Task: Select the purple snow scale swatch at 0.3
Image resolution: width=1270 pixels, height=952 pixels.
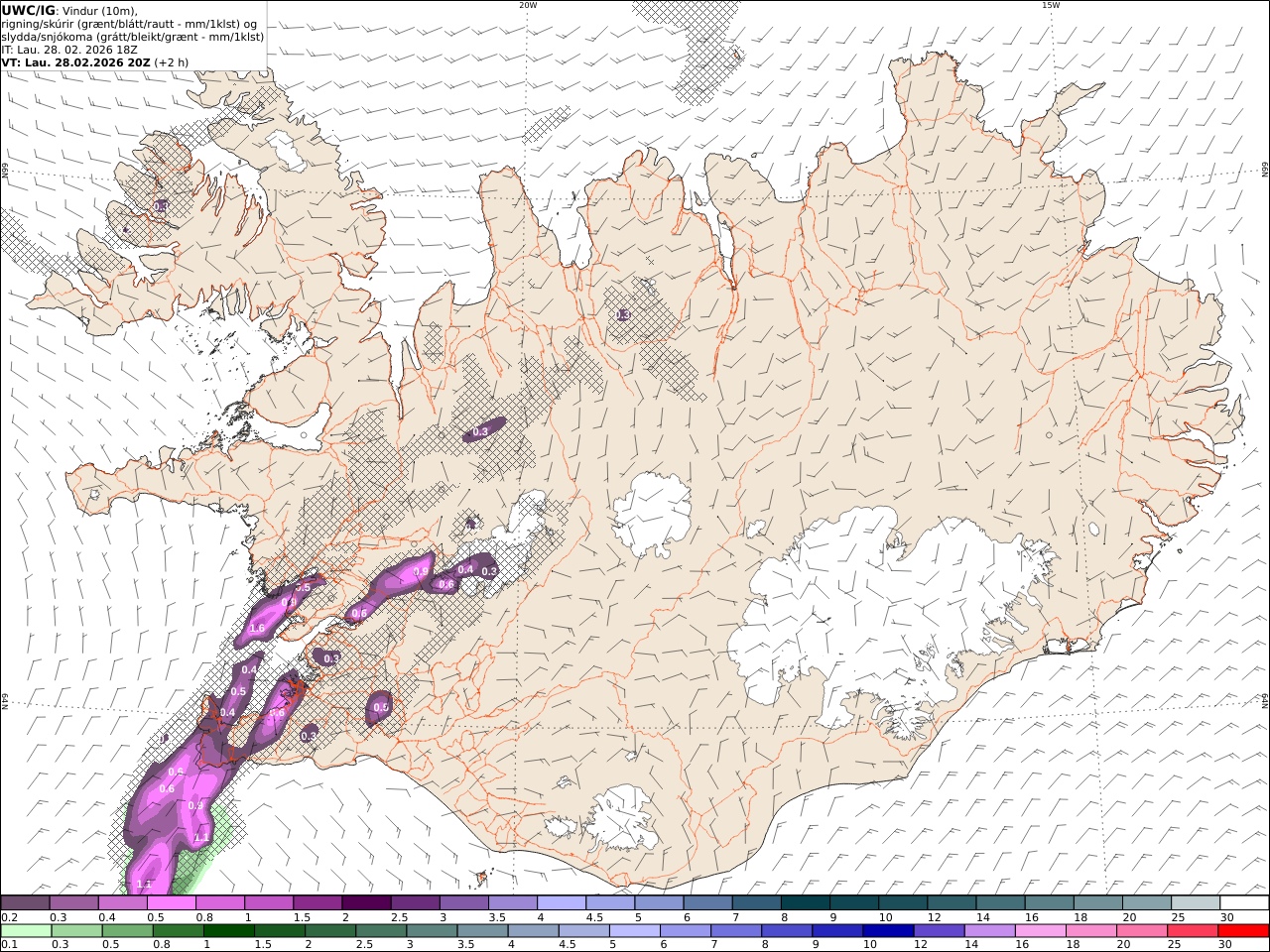Action: [73, 902]
